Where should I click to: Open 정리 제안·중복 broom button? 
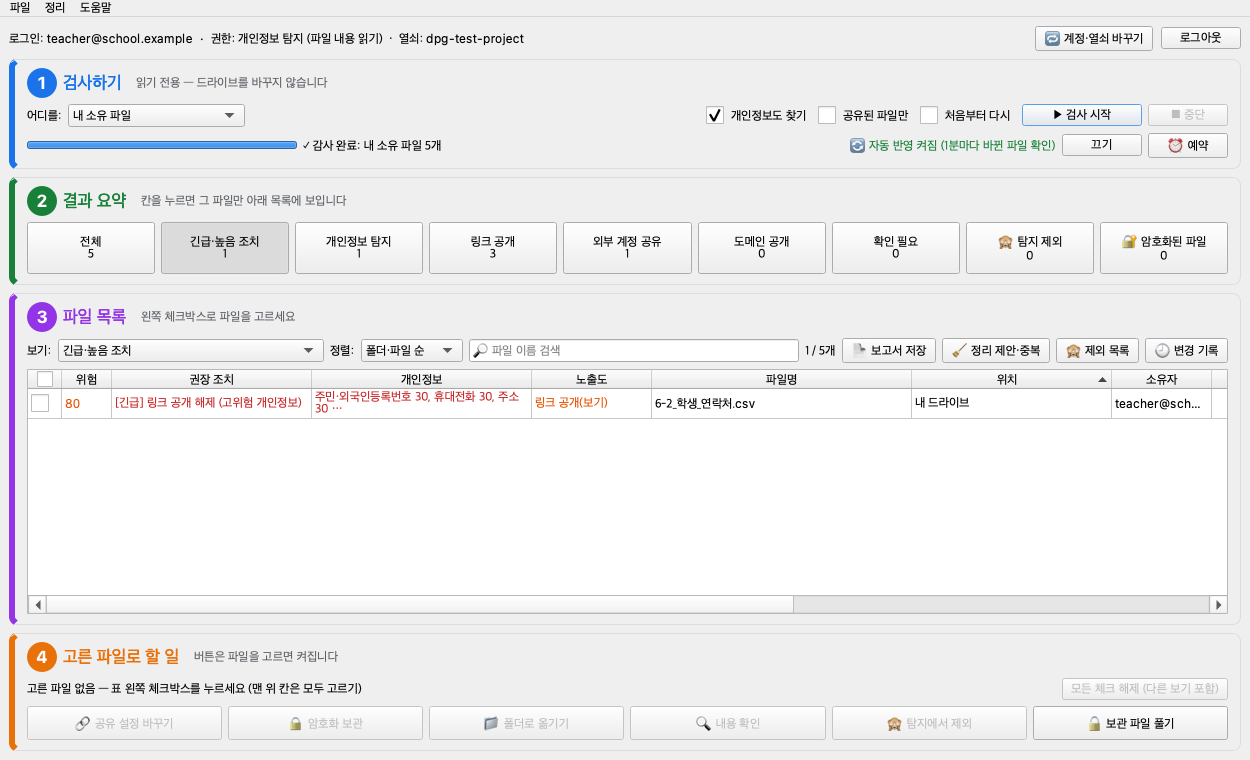click(996, 351)
